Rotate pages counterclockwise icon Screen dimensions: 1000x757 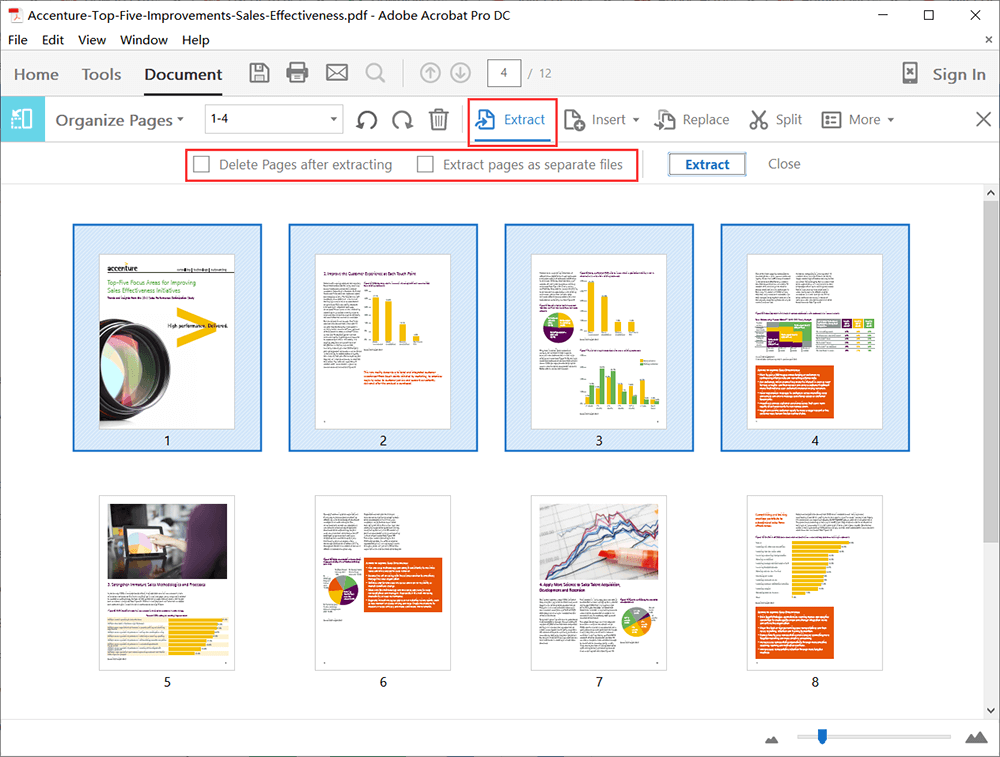click(x=367, y=120)
